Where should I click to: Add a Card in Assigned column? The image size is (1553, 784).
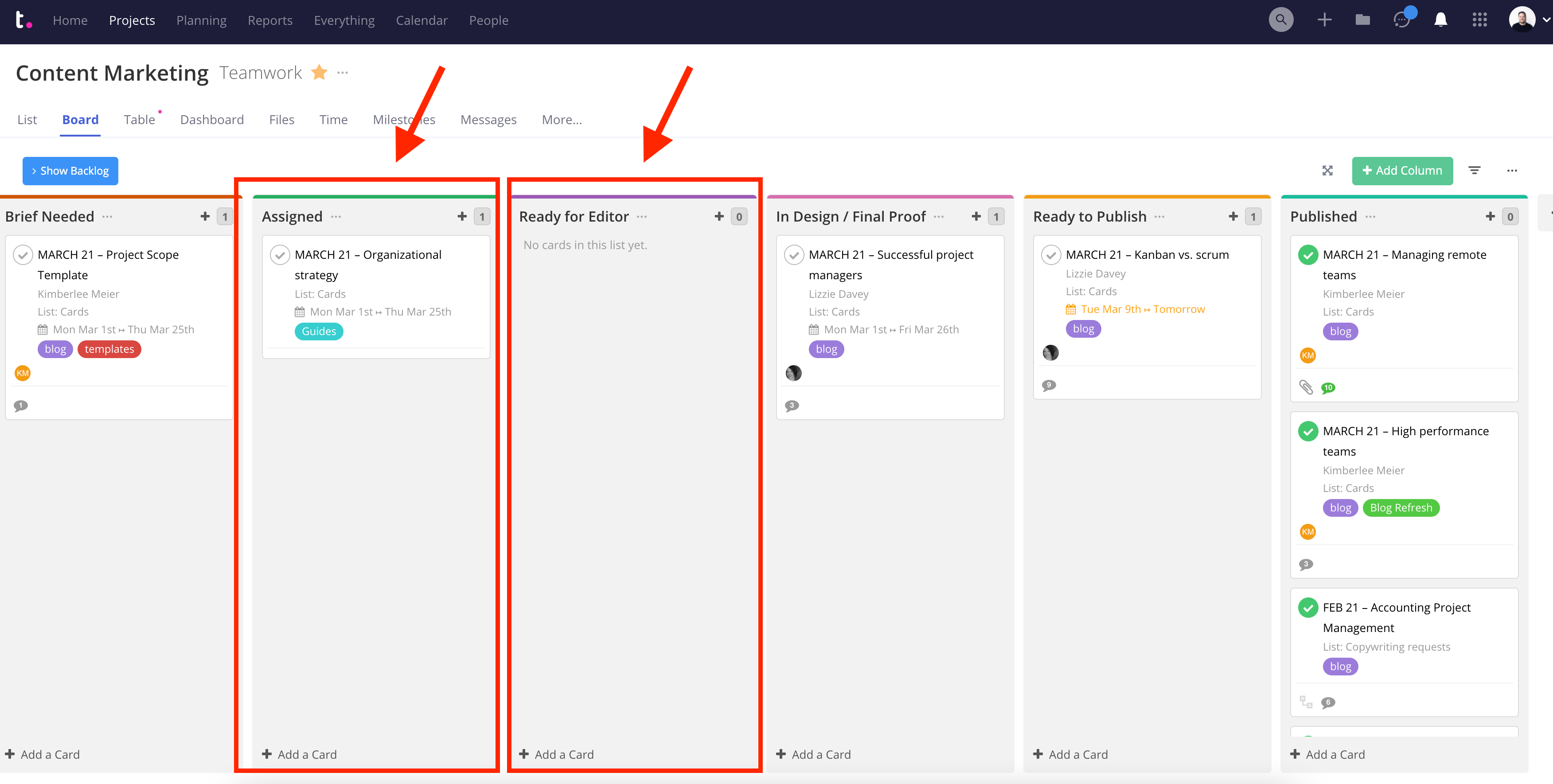pos(299,754)
